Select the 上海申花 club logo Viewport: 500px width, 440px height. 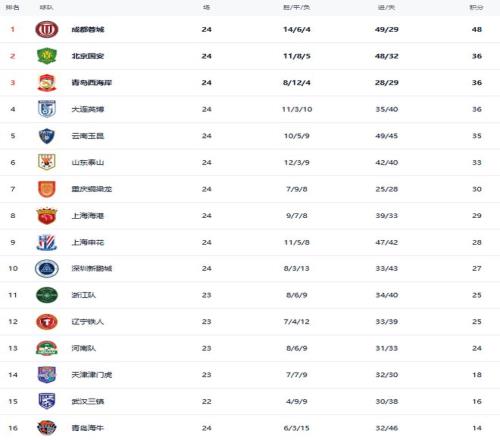pyautogui.click(x=47, y=242)
